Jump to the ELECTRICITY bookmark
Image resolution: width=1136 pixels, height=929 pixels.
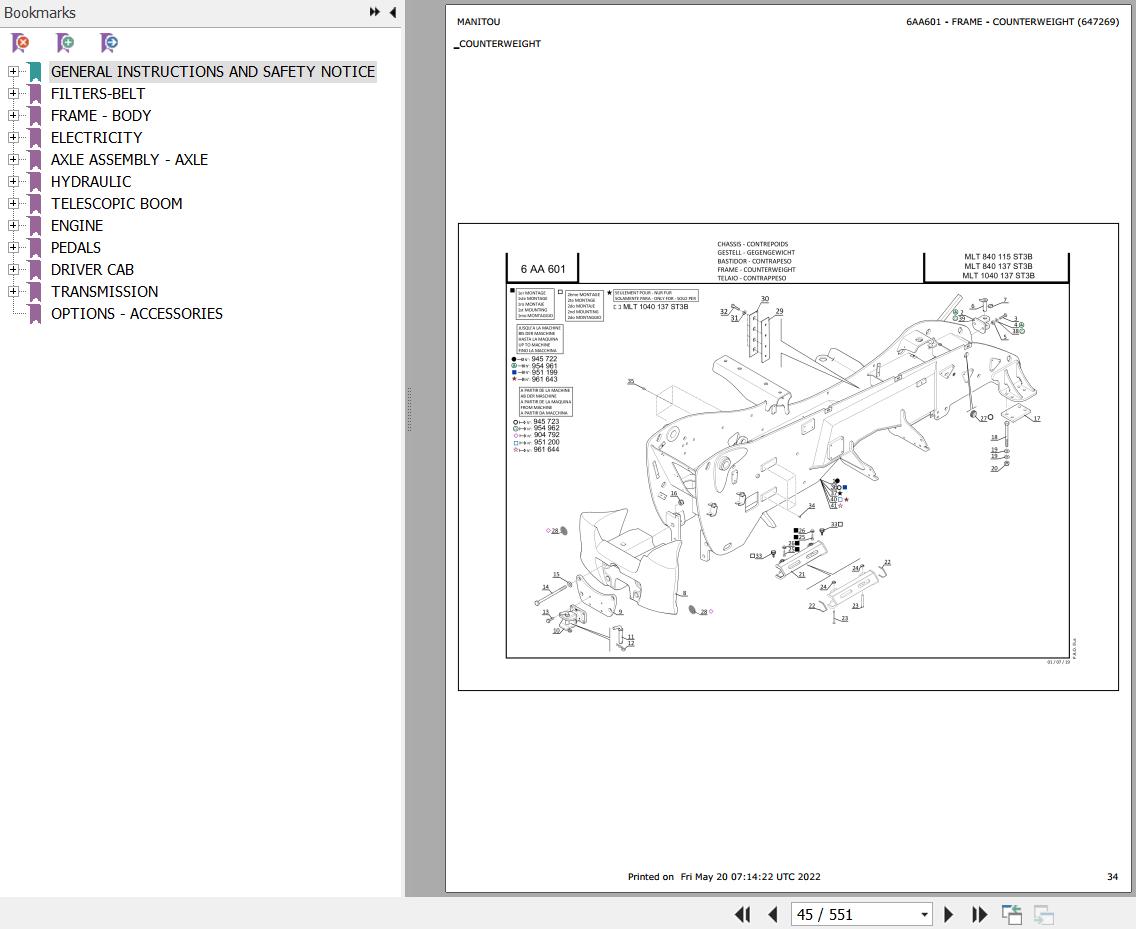pos(96,137)
